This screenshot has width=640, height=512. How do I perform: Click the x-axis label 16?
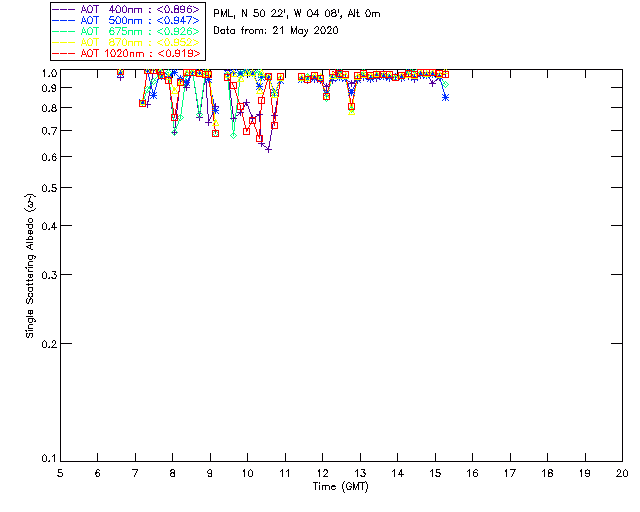(472, 473)
